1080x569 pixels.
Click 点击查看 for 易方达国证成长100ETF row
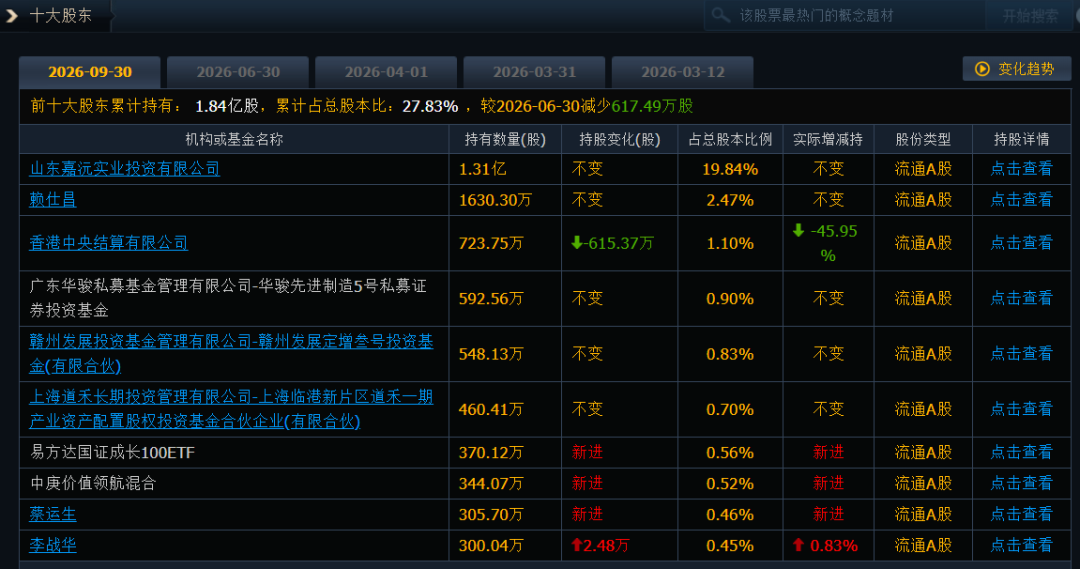click(1021, 452)
